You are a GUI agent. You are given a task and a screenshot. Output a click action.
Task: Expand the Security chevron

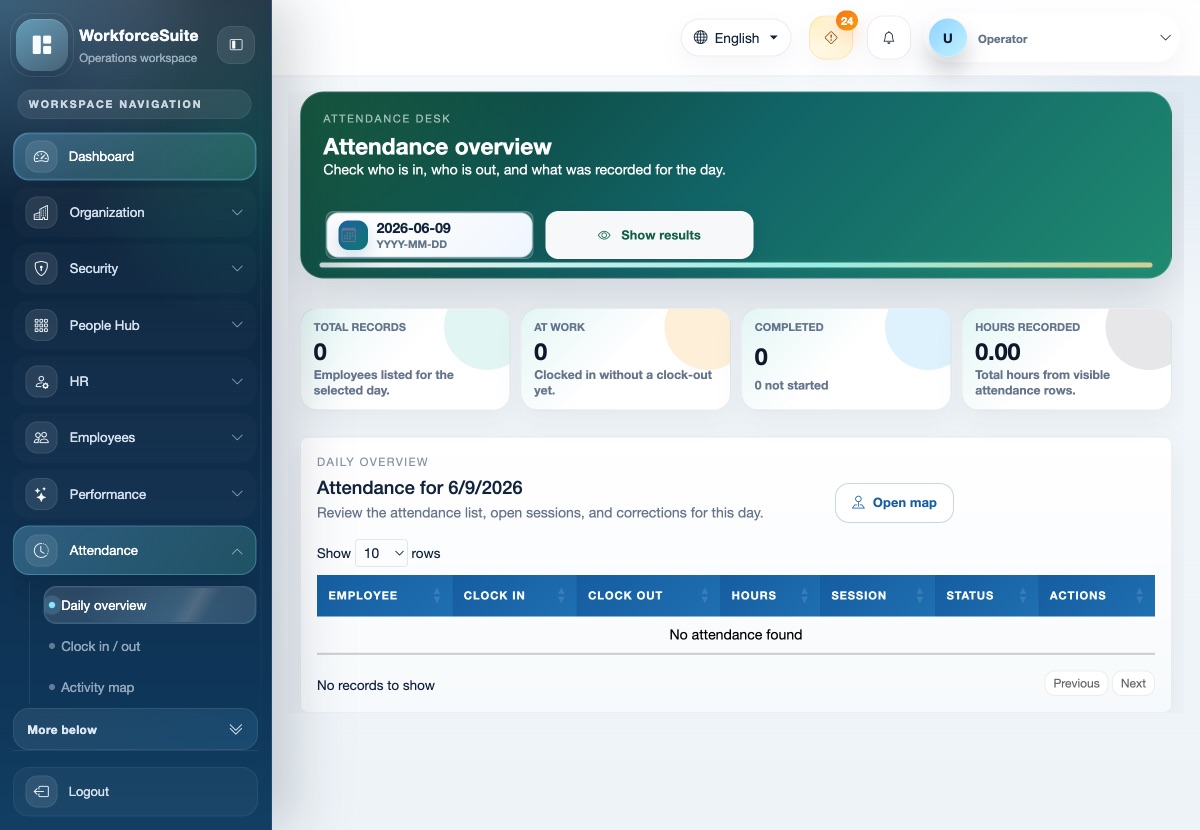pyautogui.click(x=237, y=269)
